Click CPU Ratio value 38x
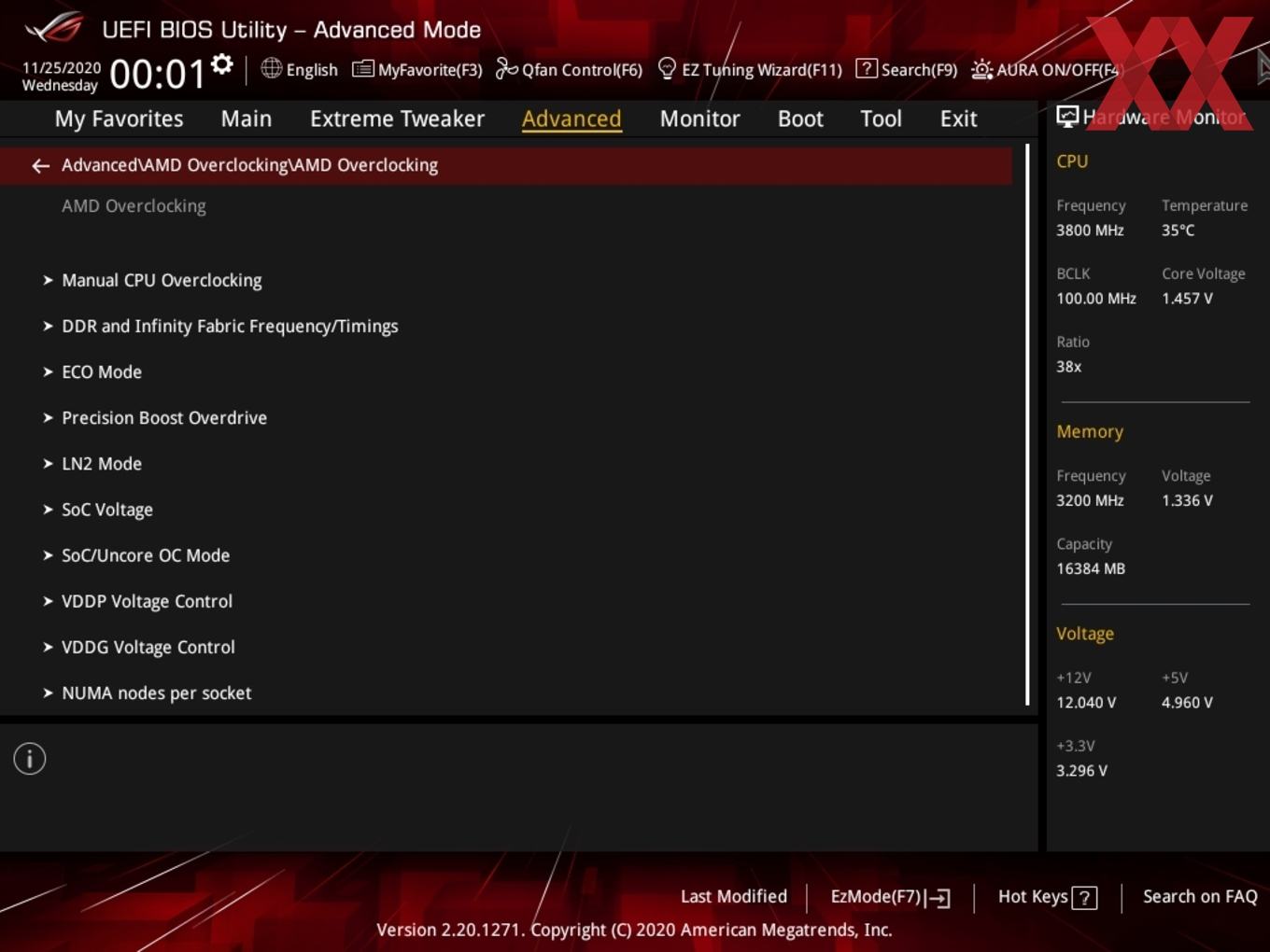The width and height of the screenshot is (1270, 952). pos(1068,367)
